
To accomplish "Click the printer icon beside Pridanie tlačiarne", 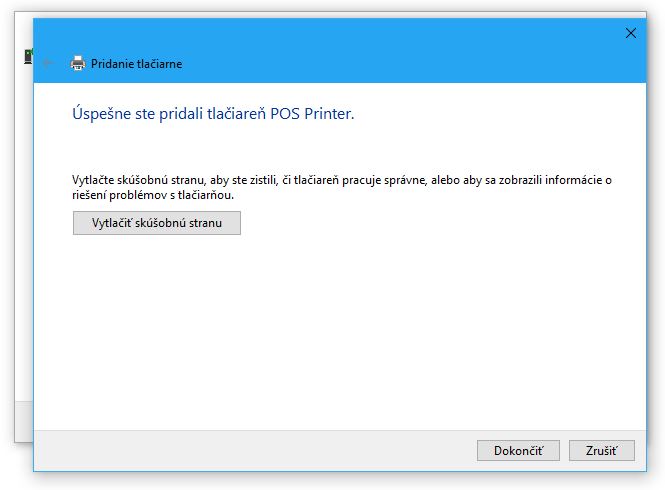I will pos(78,64).
